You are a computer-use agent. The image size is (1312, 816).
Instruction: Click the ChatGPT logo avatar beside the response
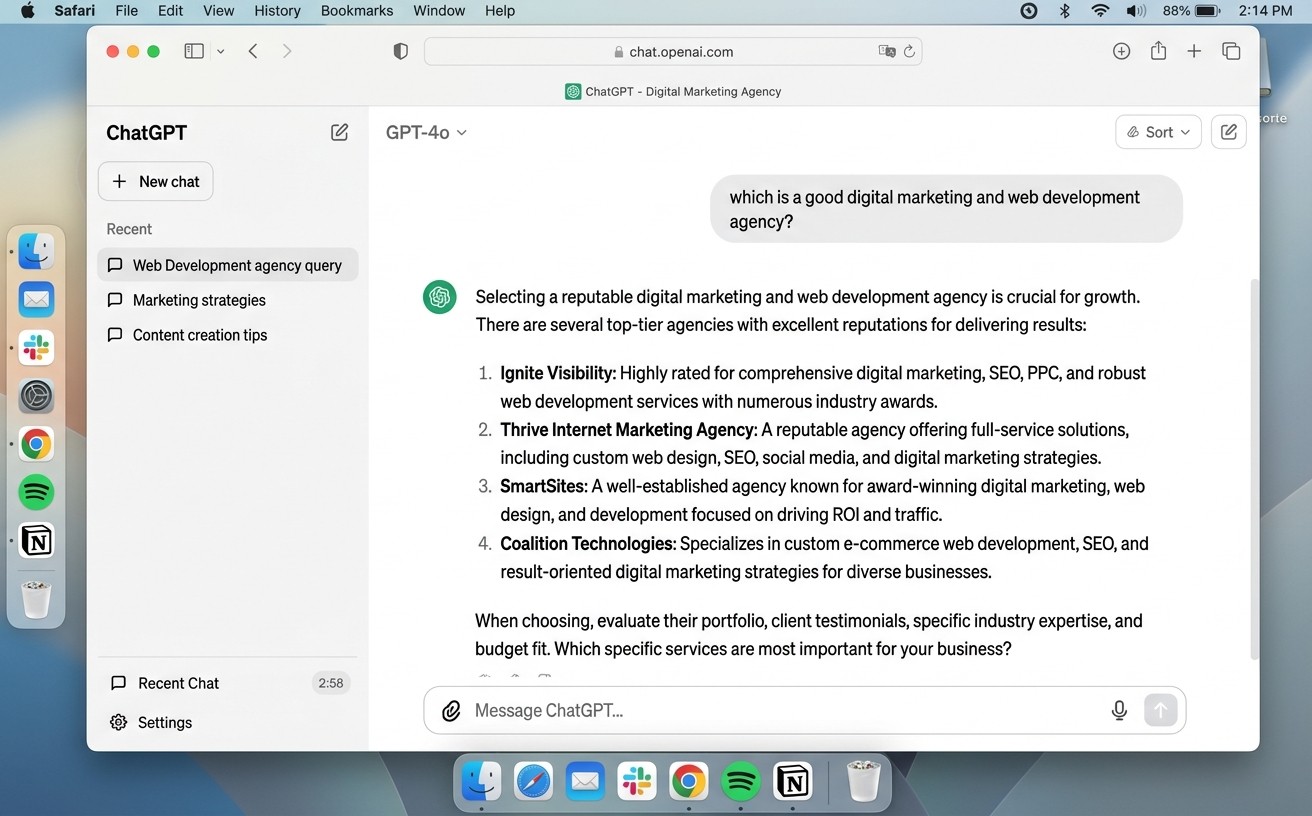tap(440, 297)
